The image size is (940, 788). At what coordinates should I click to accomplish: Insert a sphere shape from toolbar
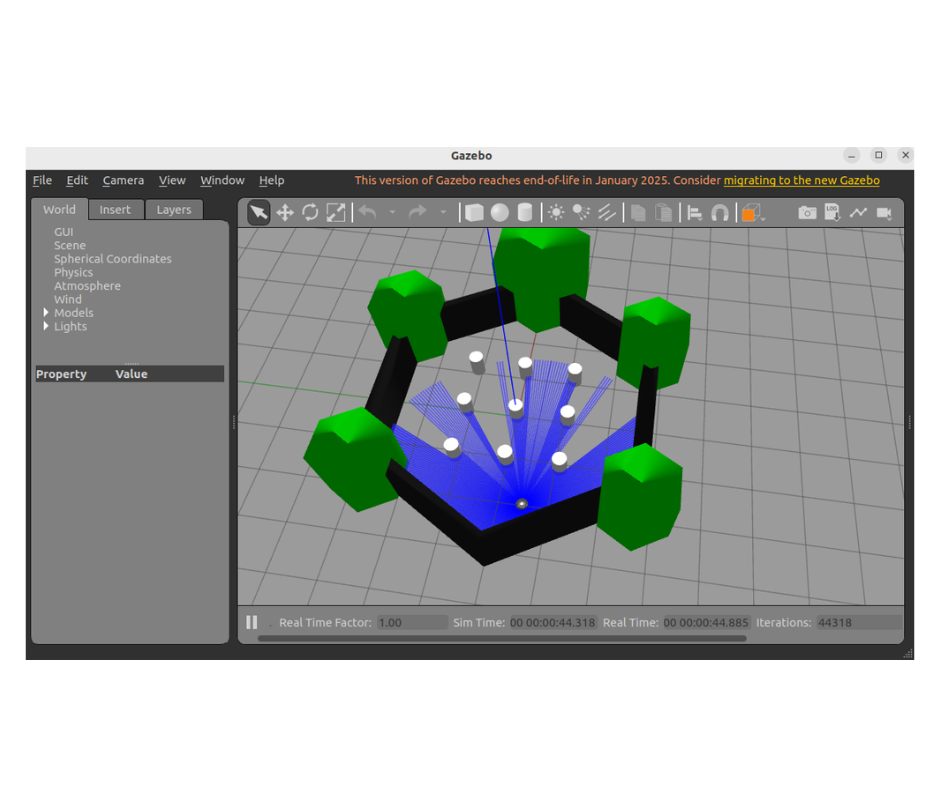499,212
